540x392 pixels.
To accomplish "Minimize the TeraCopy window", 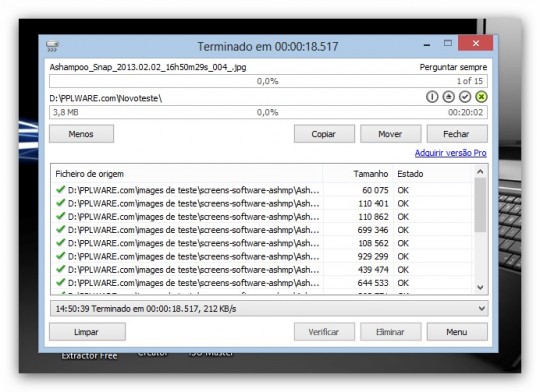I will coord(427,44).
